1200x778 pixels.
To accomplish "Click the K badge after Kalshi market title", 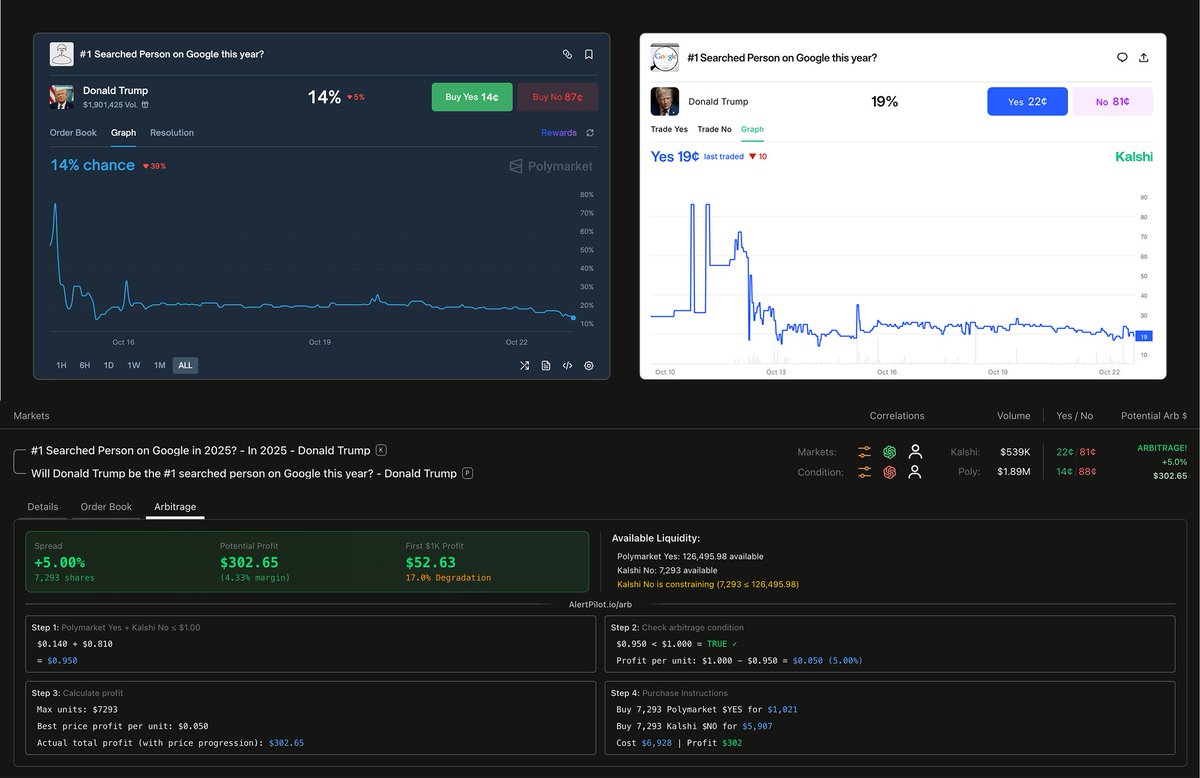I will pyautogui.click(x=380, y=451).
